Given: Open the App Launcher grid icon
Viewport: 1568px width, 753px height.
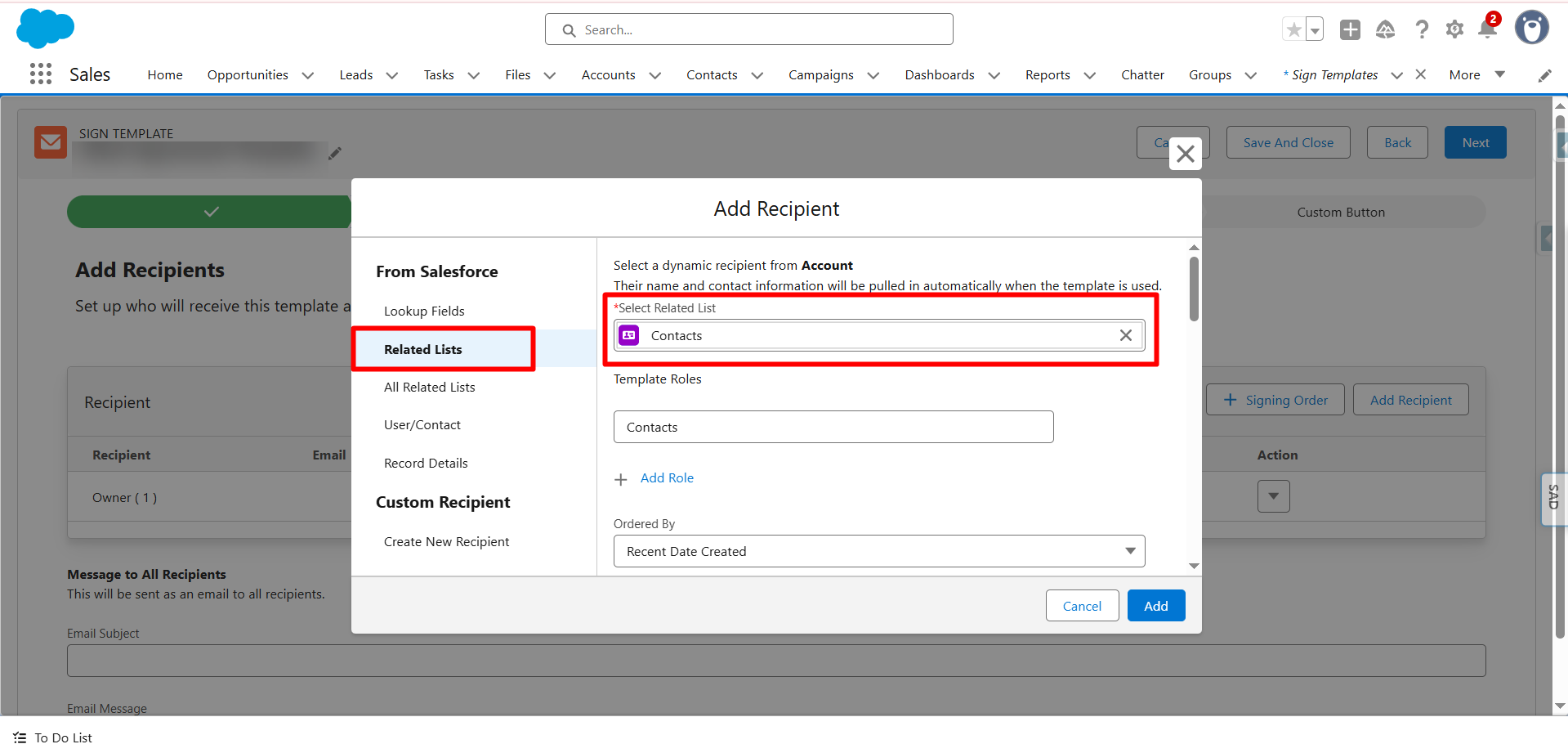Looking at the screenshot, I should pos(41,74).
